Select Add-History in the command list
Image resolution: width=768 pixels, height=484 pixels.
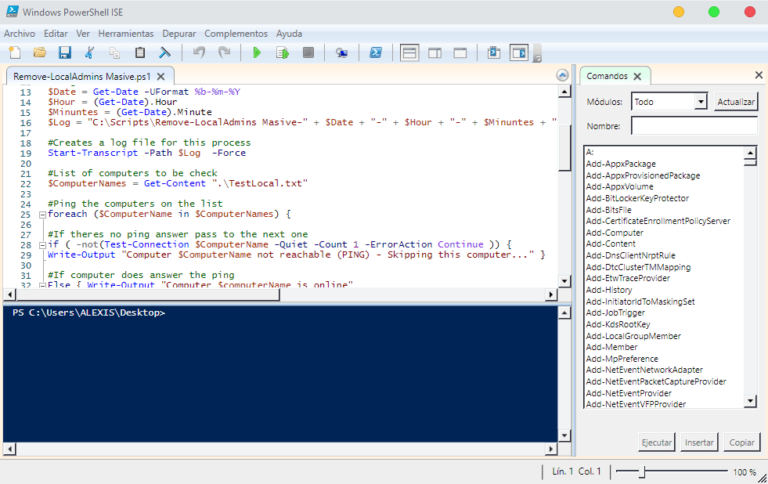pyautogui.click(x=609, y=290)
